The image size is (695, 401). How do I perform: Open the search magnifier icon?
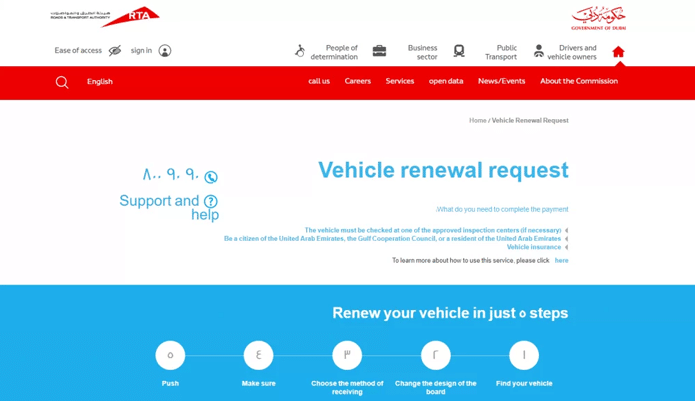(62, 82)
